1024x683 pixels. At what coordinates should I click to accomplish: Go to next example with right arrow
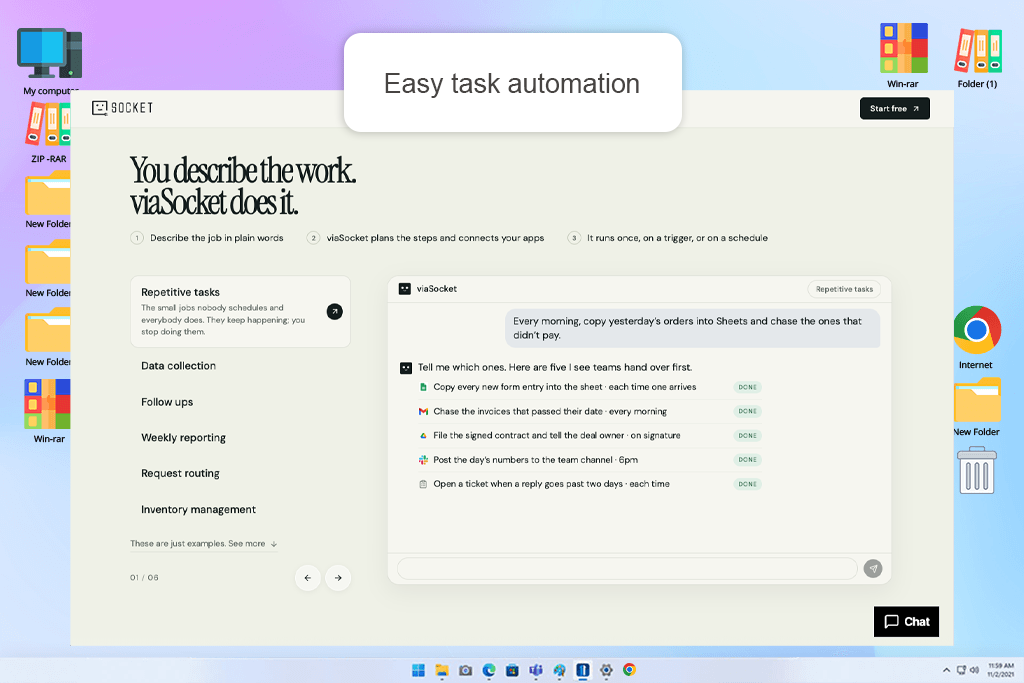(x=338, y=578)
